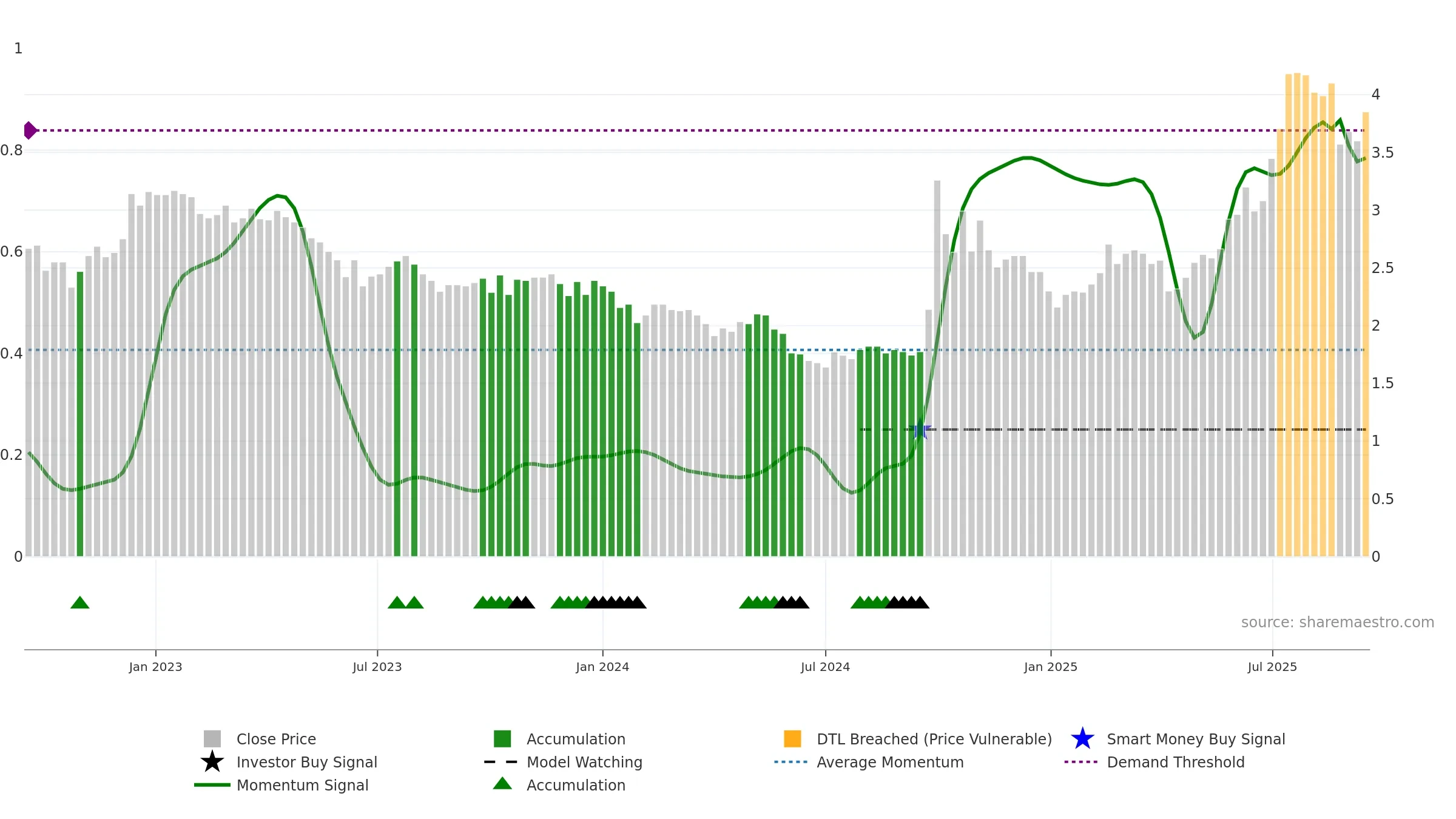Click the tallest orange price bar in Jul 2025

pyautogui.click(x=1297, y=314)
